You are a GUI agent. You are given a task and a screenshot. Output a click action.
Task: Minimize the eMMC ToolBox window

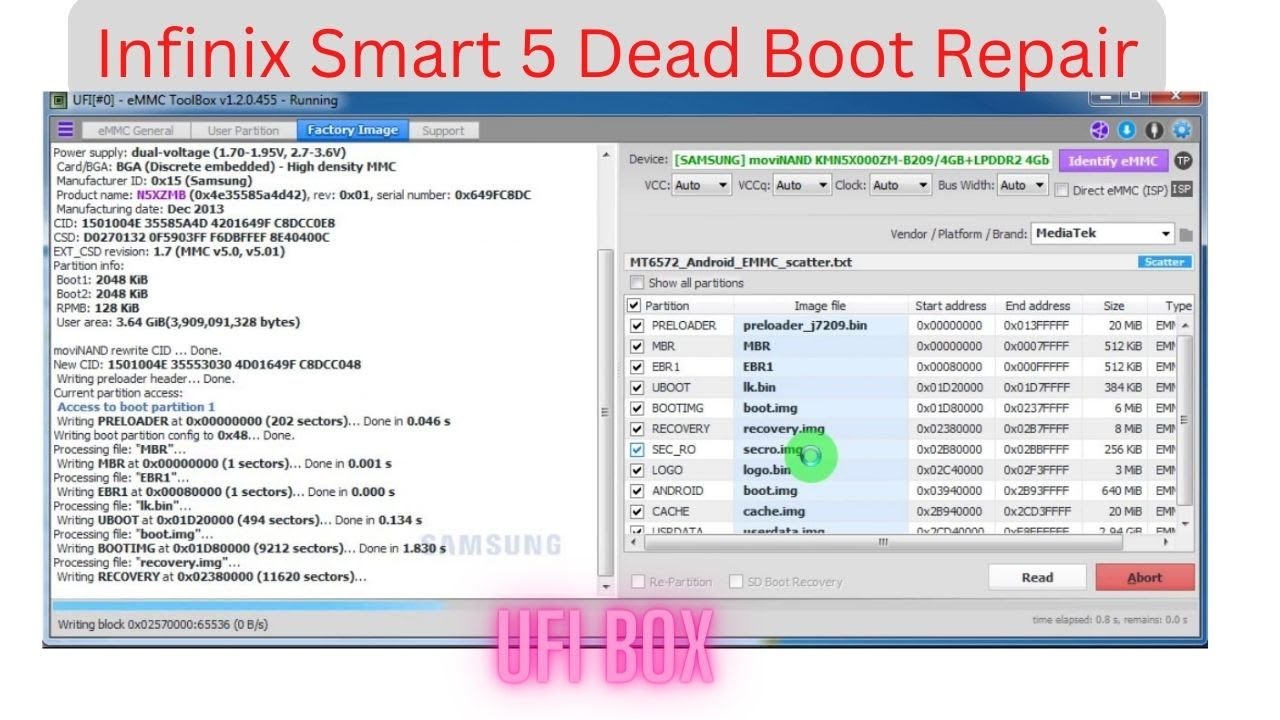[1105, 97]
